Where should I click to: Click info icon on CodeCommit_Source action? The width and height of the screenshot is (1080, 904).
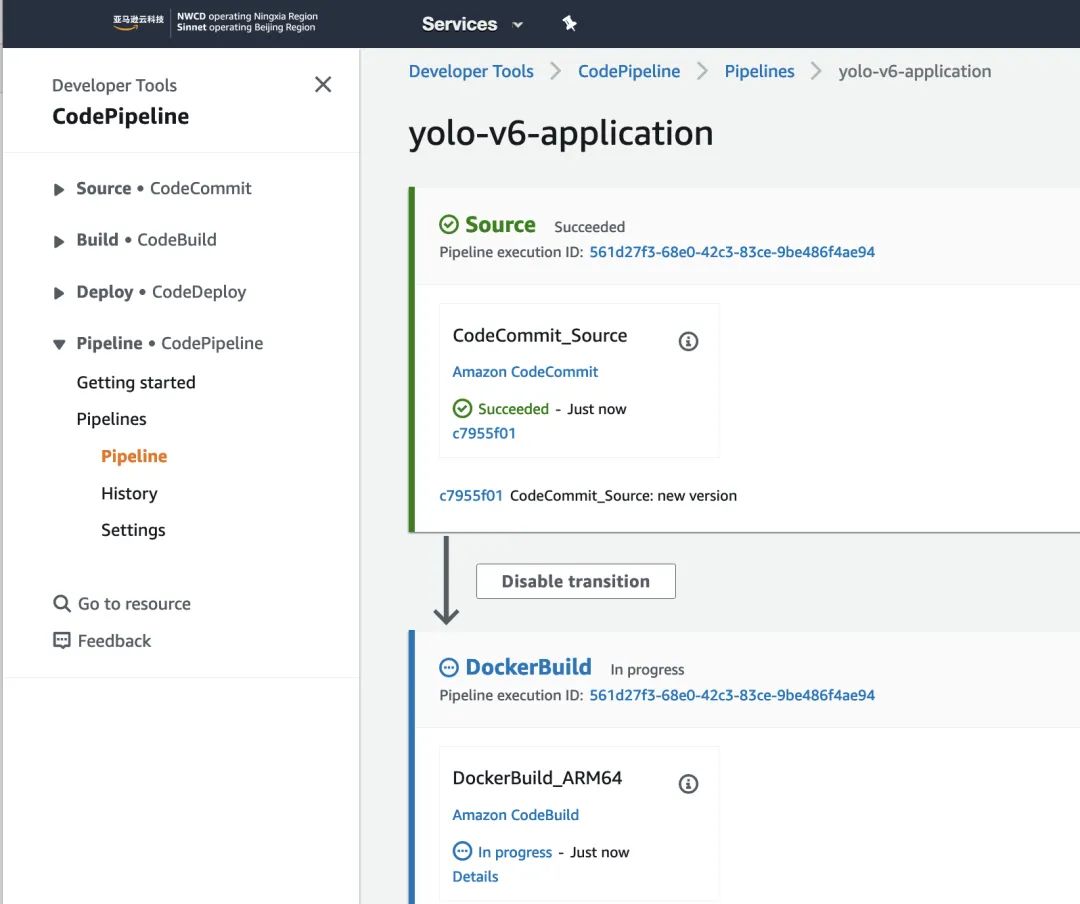(688, 341)
